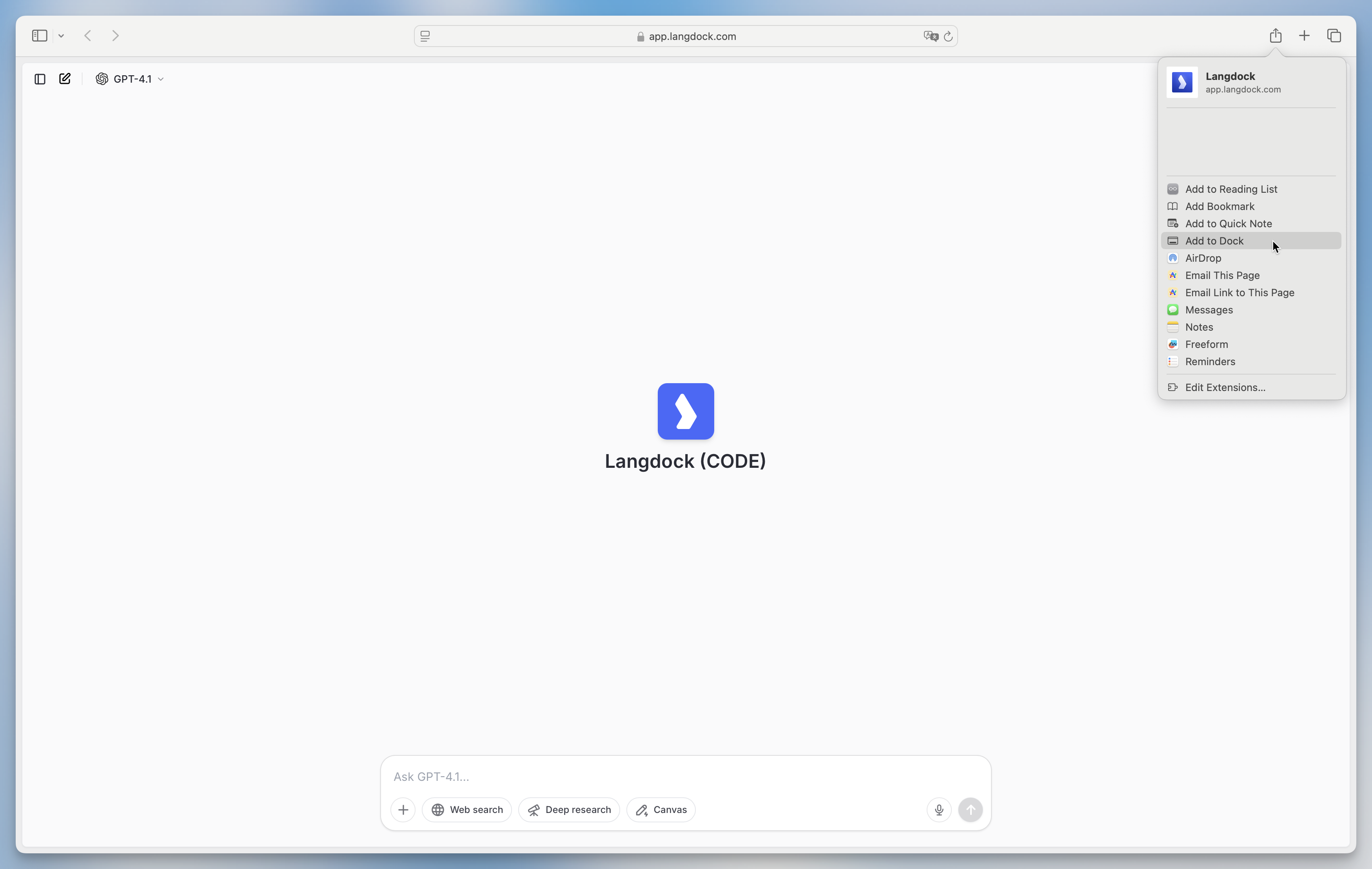
Task: Toggle the Safari sidebar
Action: (x=39, y=36)
